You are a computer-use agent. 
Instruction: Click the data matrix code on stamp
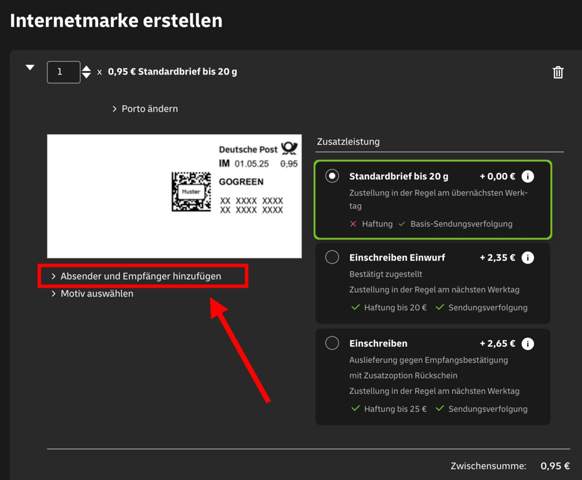pyautogui.click(x=191, y=192)
